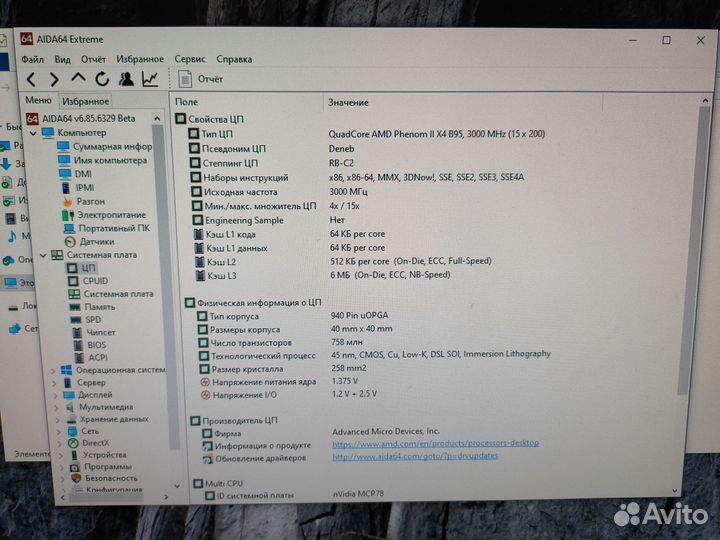Image resolution: width=720 pixels, height=540 pixels.
Task: Click the IPMI icon in the tree
Action: 67,187
